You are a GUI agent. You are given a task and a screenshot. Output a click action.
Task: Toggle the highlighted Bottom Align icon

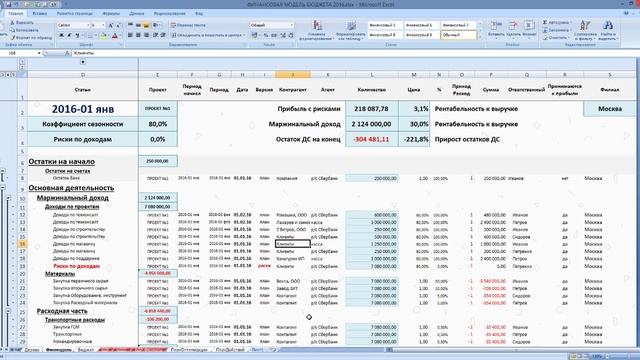146,25
